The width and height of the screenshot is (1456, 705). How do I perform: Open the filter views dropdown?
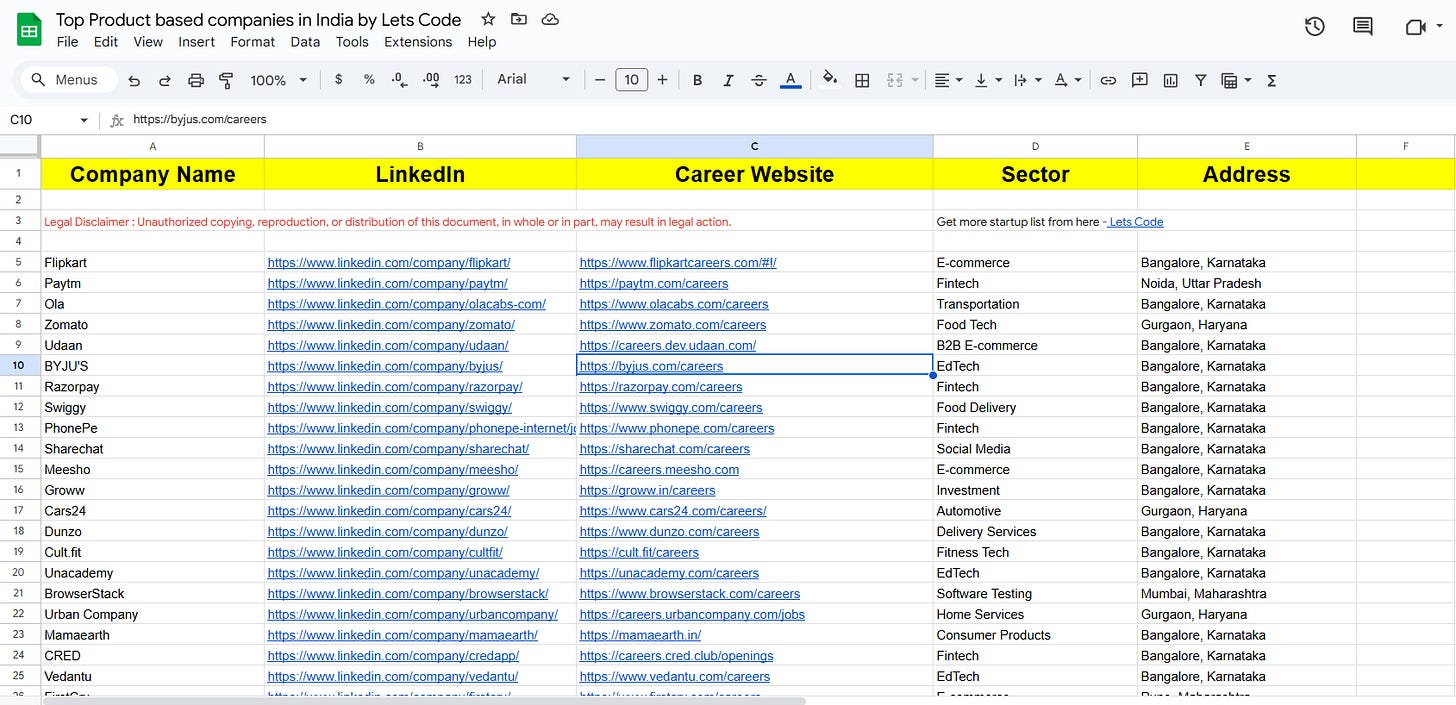pyautogui.click(x=1236, y=80)
